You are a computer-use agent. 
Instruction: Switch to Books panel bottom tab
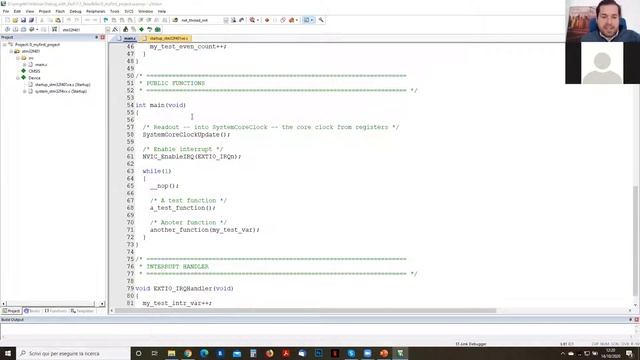(32, 311)
